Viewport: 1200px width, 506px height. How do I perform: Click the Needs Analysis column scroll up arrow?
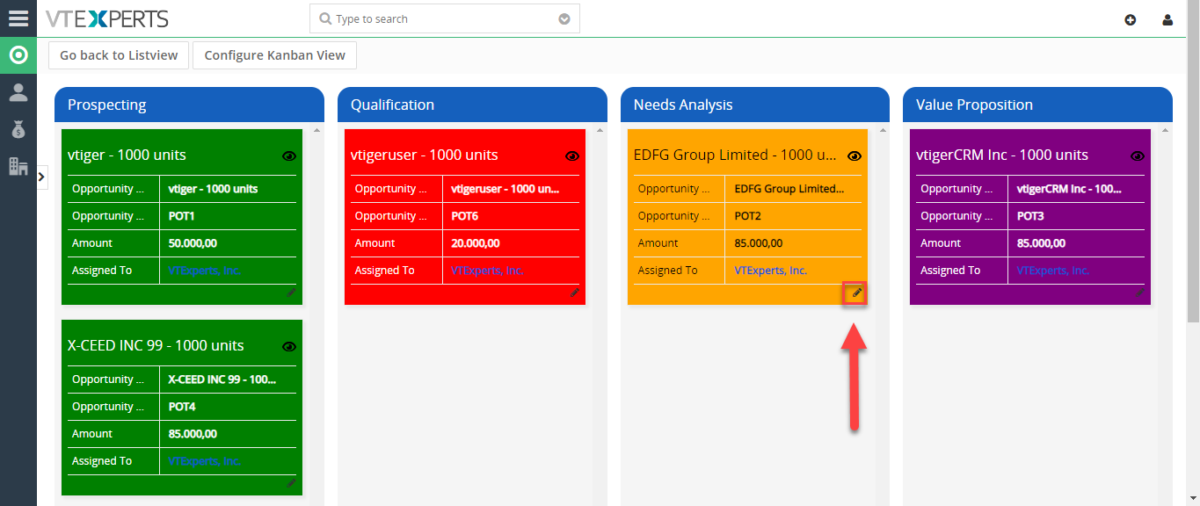click(882, 130)
